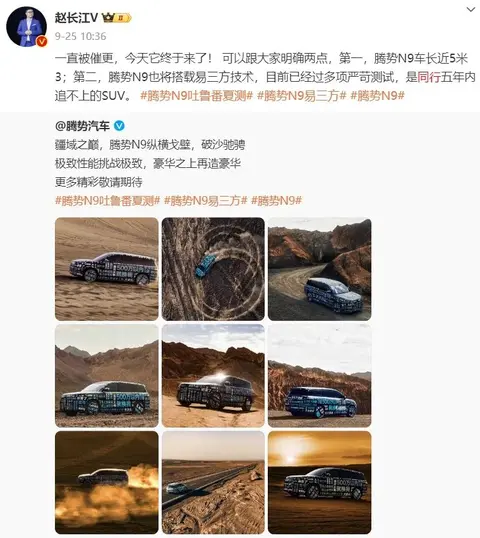Open reposted hashtag #腾势N9# below 更多精彩敬请期待

coord(276,200)
